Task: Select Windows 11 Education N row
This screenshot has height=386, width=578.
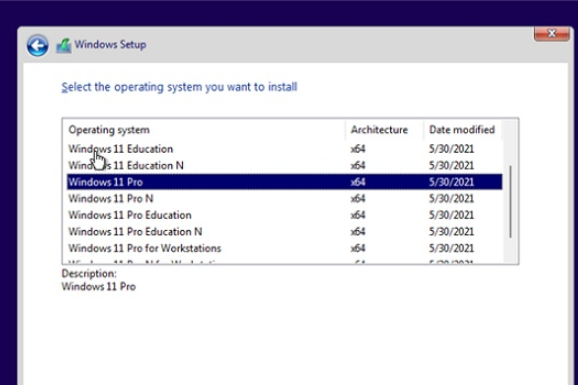Action: (x=285, y=166)
